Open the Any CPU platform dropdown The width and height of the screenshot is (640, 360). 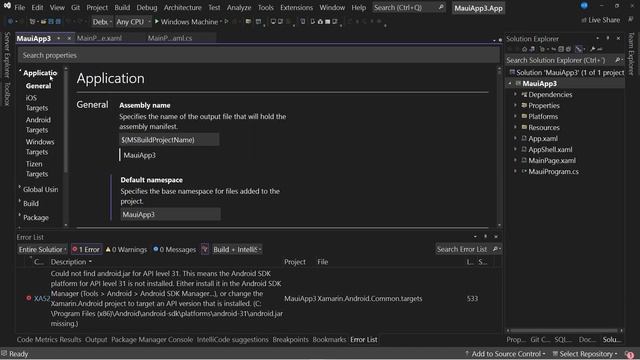coord(133,22)
